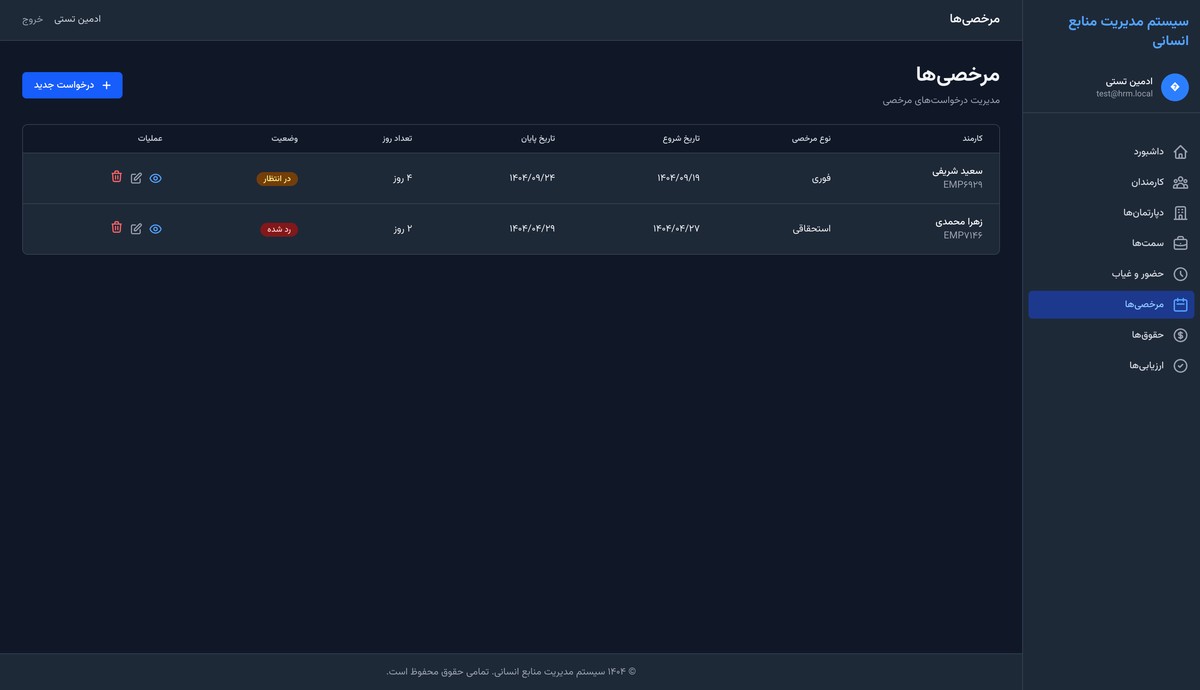The height and width of the screenshot is (690, 1200).
Task: Delete زهرا محمدی leave request
Action: (117, 228)
